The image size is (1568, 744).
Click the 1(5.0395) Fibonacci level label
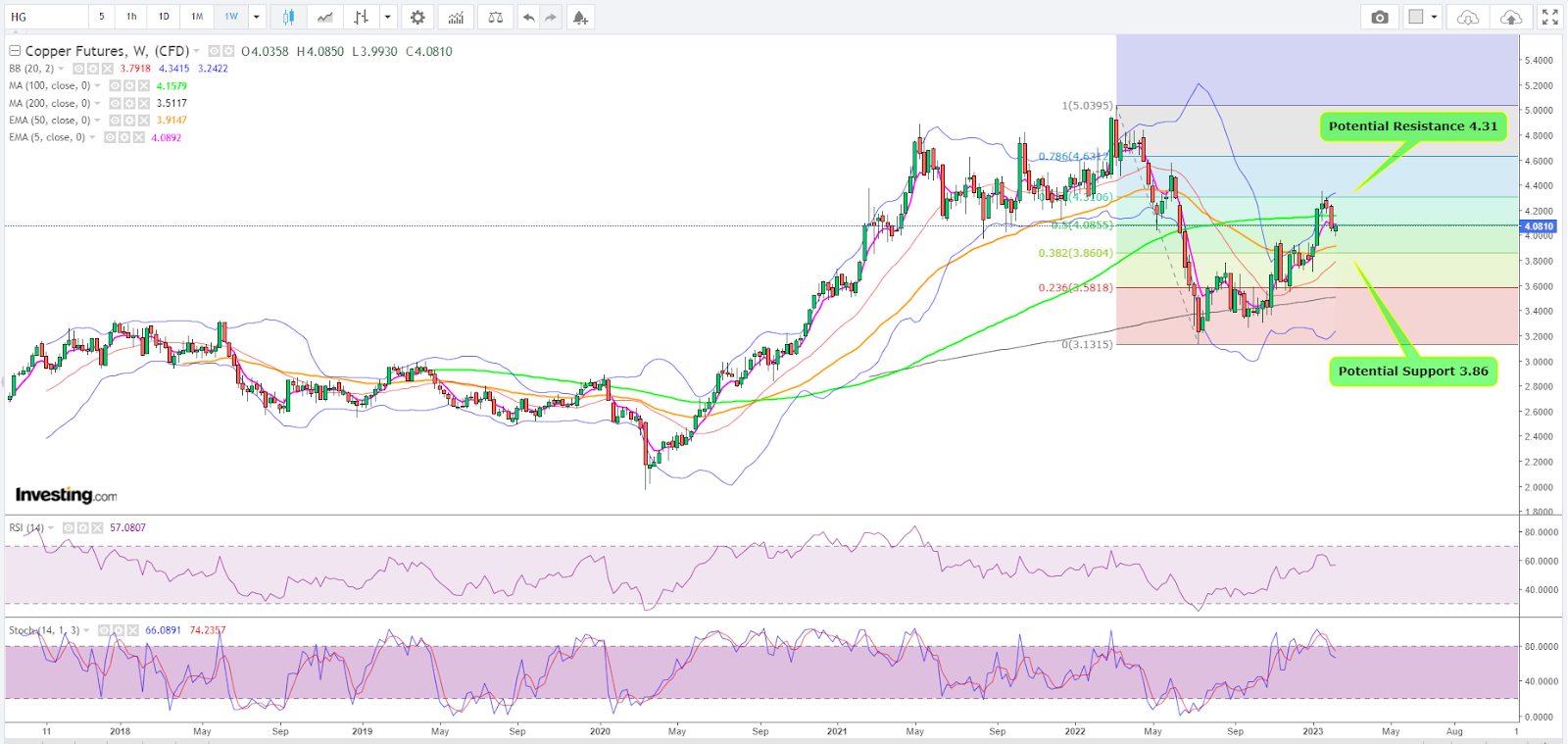pyautogui.click(x=1088, y=106)
